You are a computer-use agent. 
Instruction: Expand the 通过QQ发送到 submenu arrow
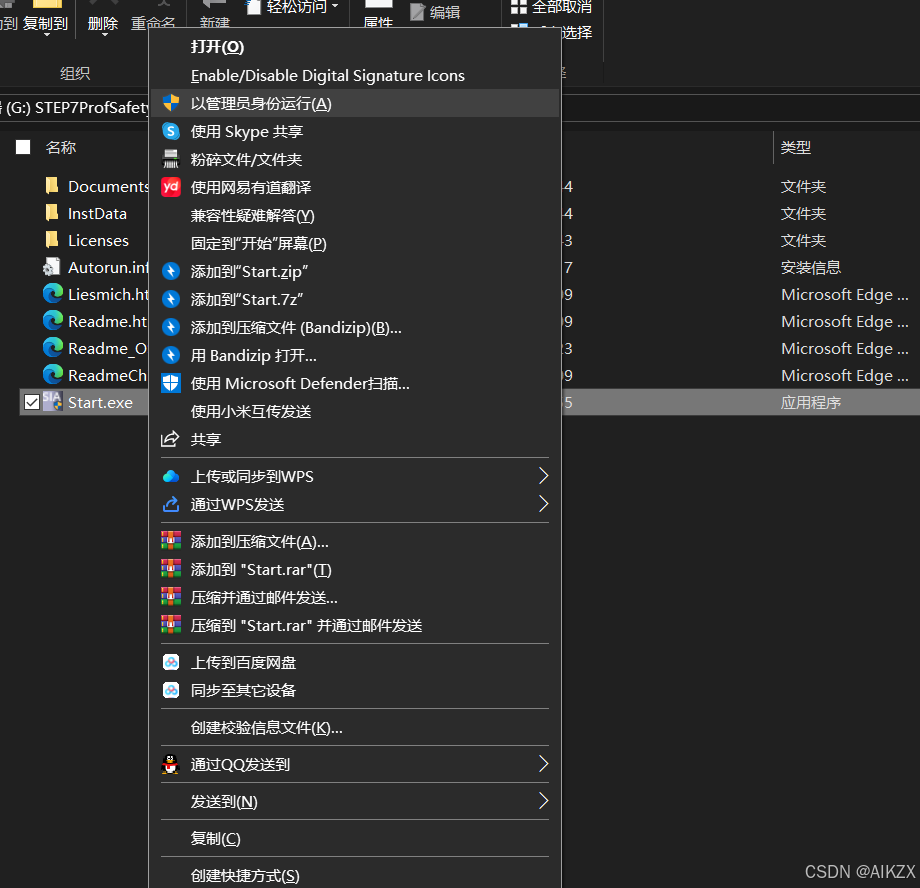click(x=543, y=764)
